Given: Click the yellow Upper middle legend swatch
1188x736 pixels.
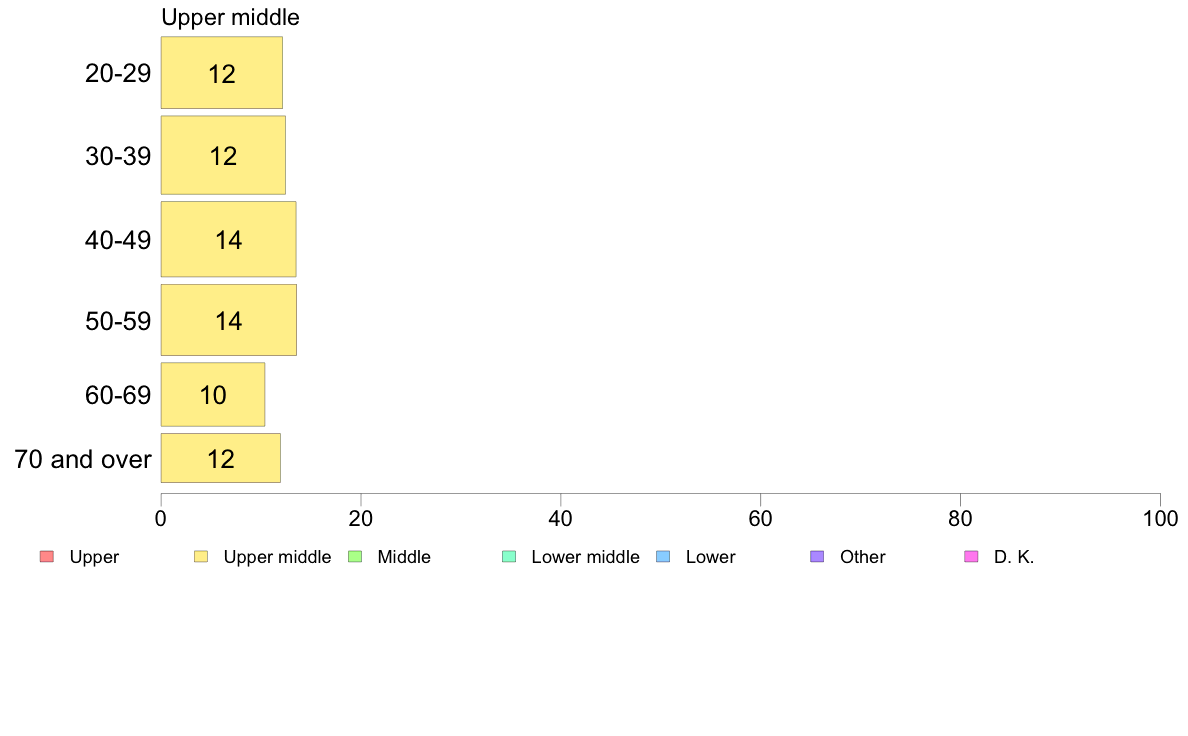Looking at the screenshot, I should point(201,557).
